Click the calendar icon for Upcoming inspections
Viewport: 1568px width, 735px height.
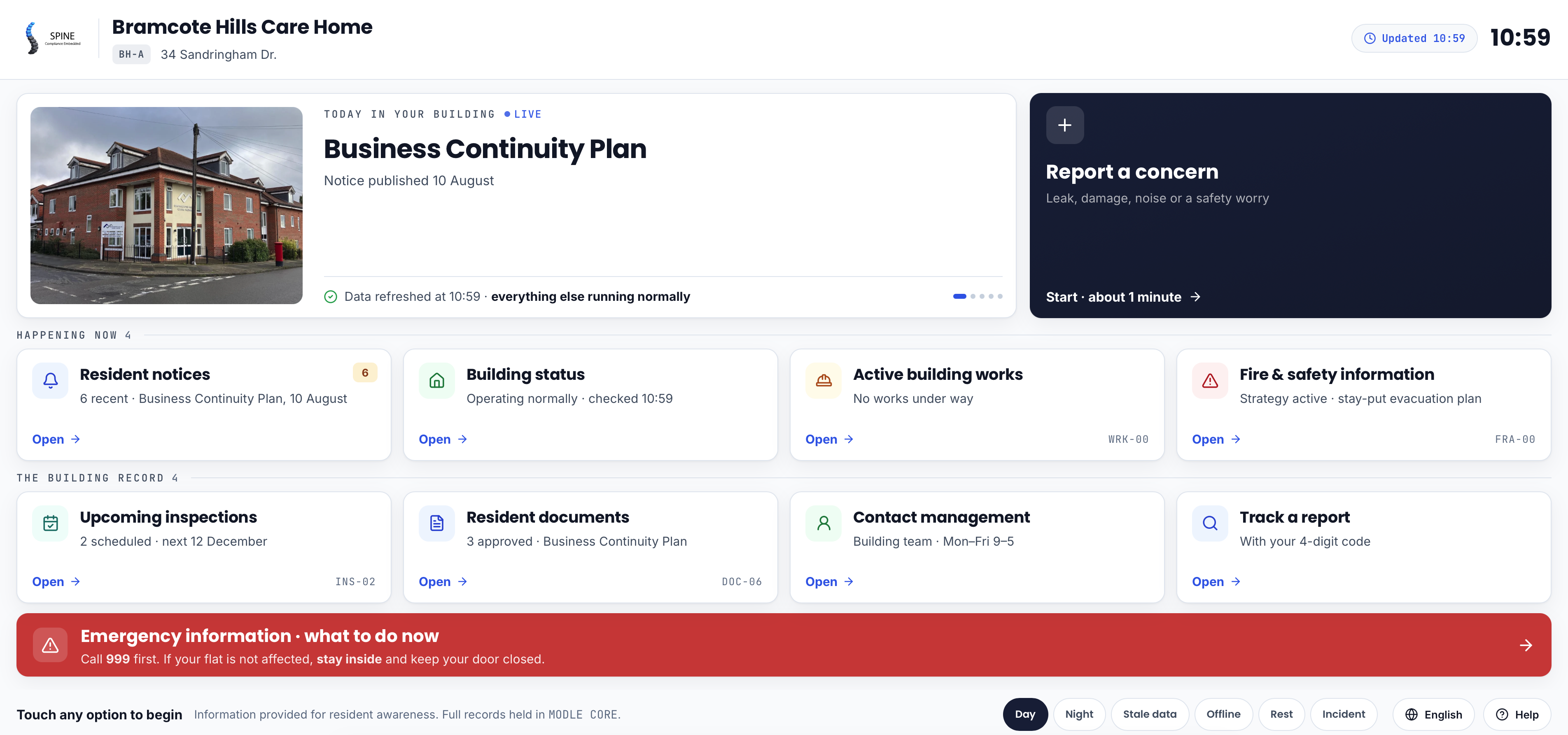tap(51, 523)
